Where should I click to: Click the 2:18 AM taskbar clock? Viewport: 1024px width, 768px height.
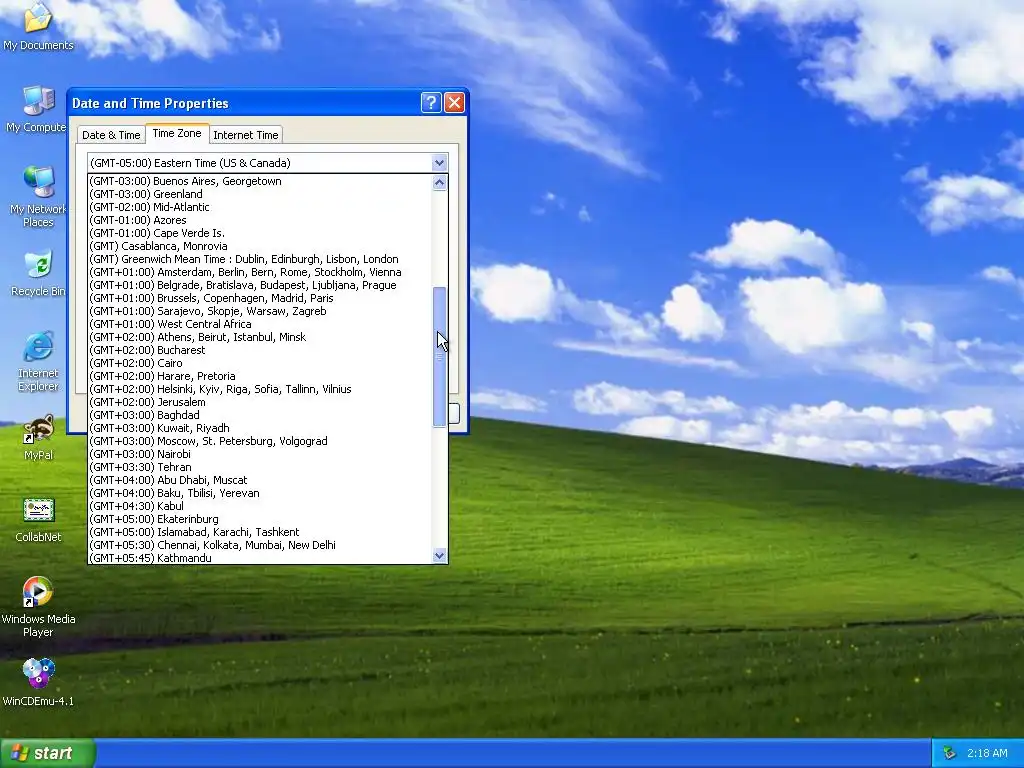(987, 754)
